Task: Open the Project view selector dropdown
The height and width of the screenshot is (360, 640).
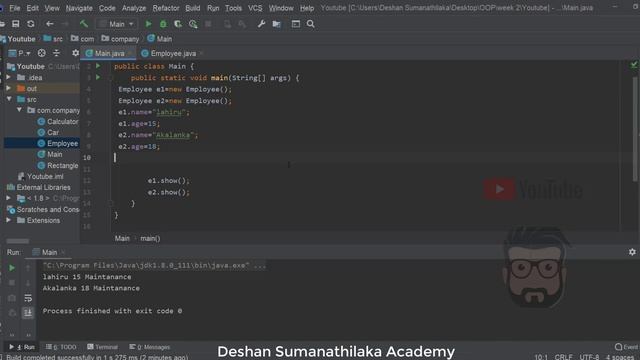Action: coord(20,53)
